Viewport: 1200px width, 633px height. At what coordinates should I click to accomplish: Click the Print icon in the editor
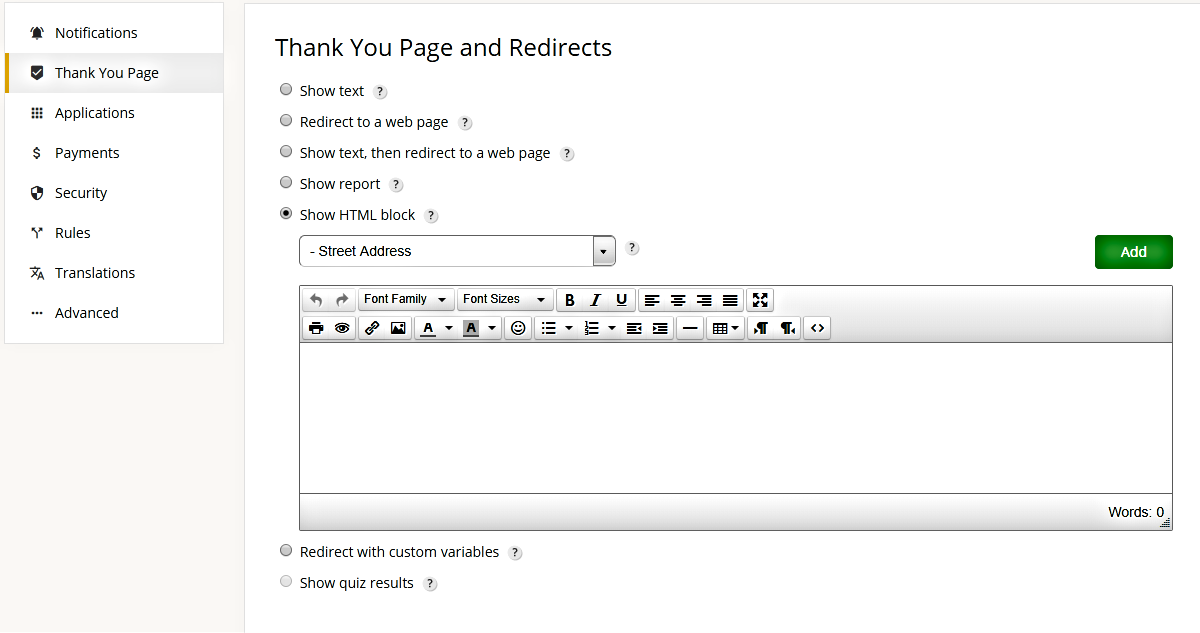pos(315,327)
